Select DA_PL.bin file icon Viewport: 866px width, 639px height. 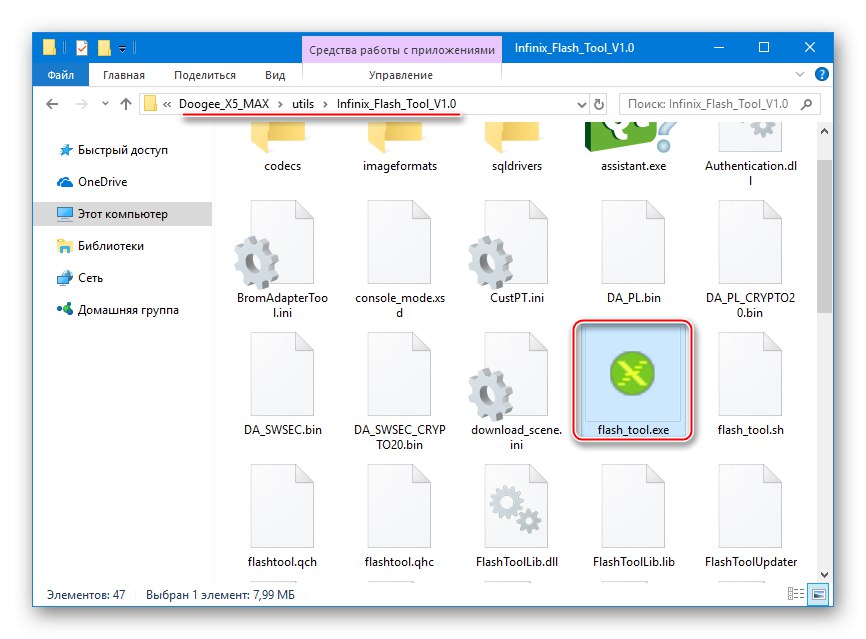click(633, 242)
